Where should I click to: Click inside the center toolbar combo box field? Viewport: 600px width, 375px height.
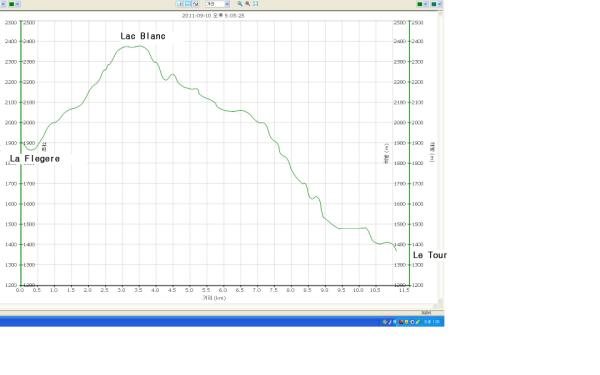point(215,4)
